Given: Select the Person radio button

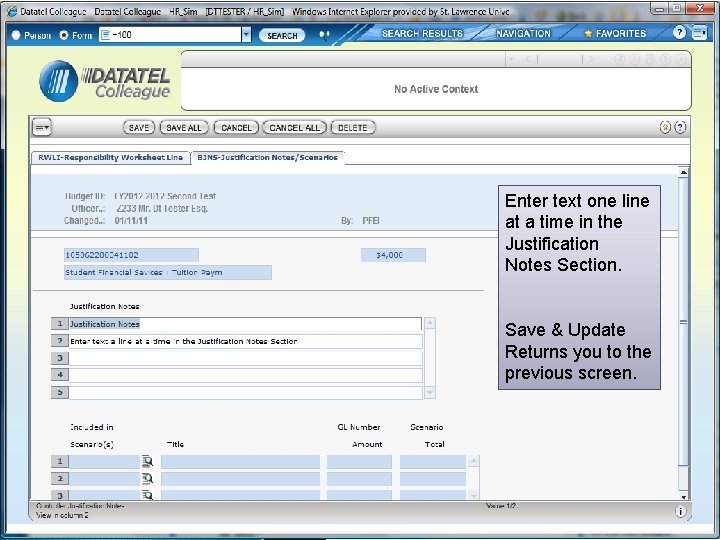Looking at the screenshot, I should [x=16, y=35].
